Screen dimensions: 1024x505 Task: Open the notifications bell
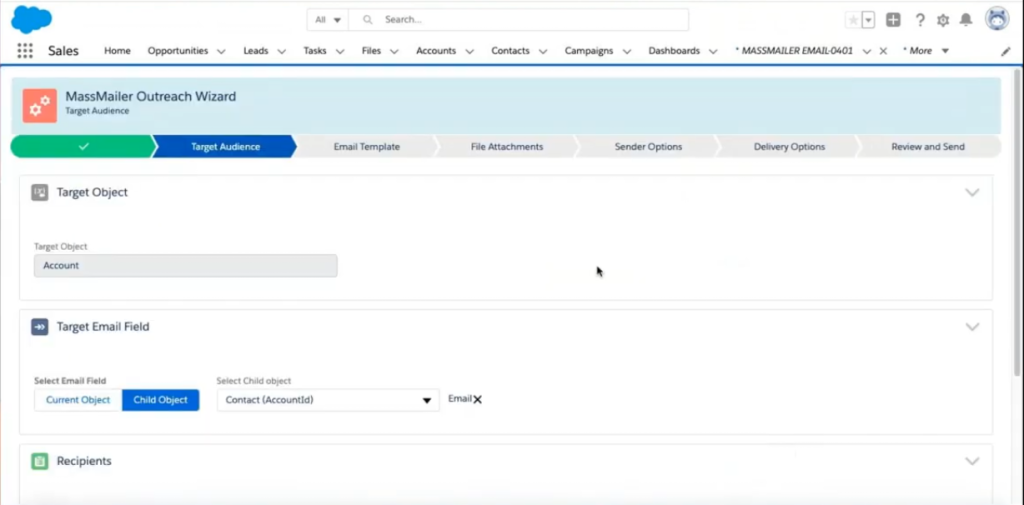click(x=965, y=20)
